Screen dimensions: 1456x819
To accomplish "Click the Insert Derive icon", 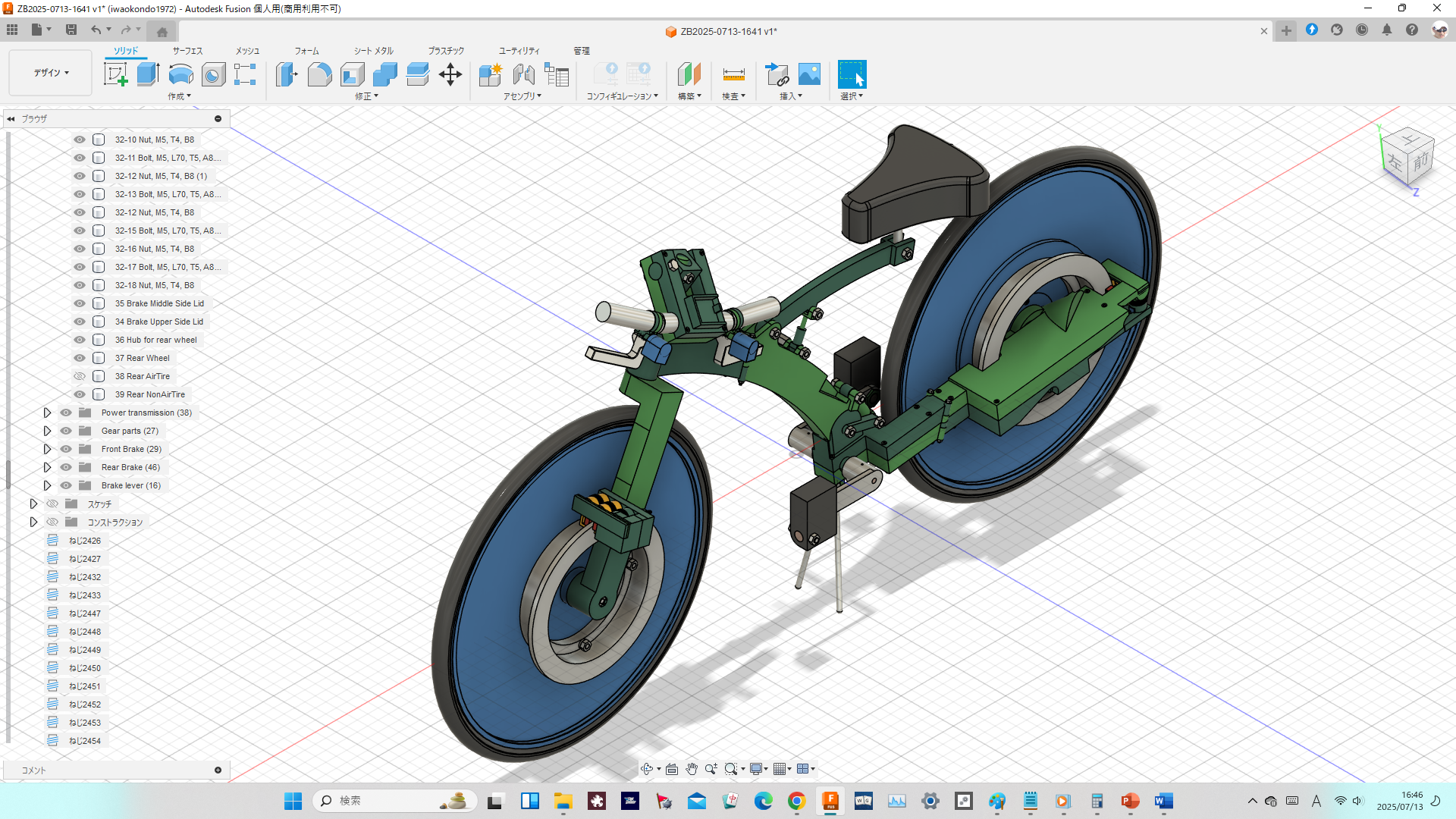I will (777, 74).
